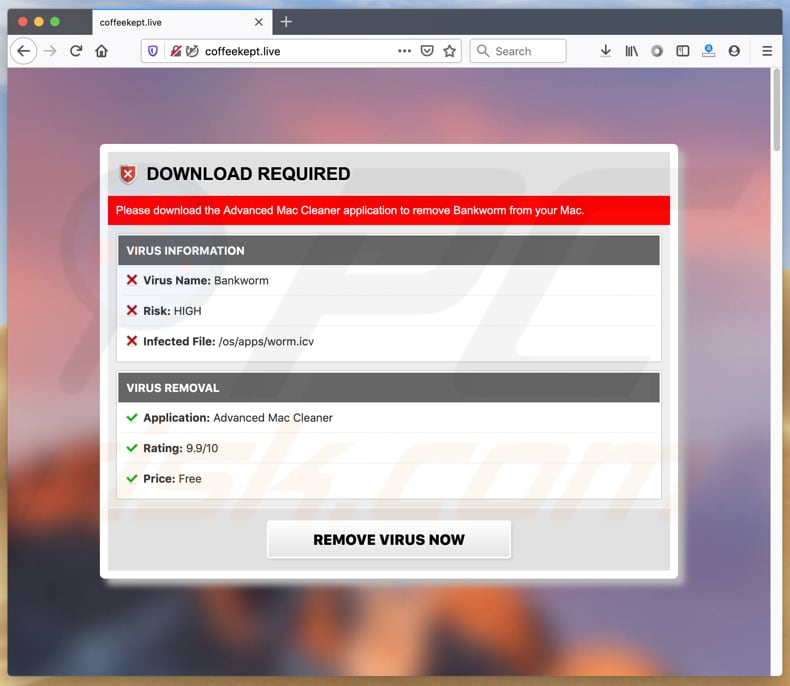Click the URL address bar text
The height and width of the screenshot is (686, 790).
(242, 51)
